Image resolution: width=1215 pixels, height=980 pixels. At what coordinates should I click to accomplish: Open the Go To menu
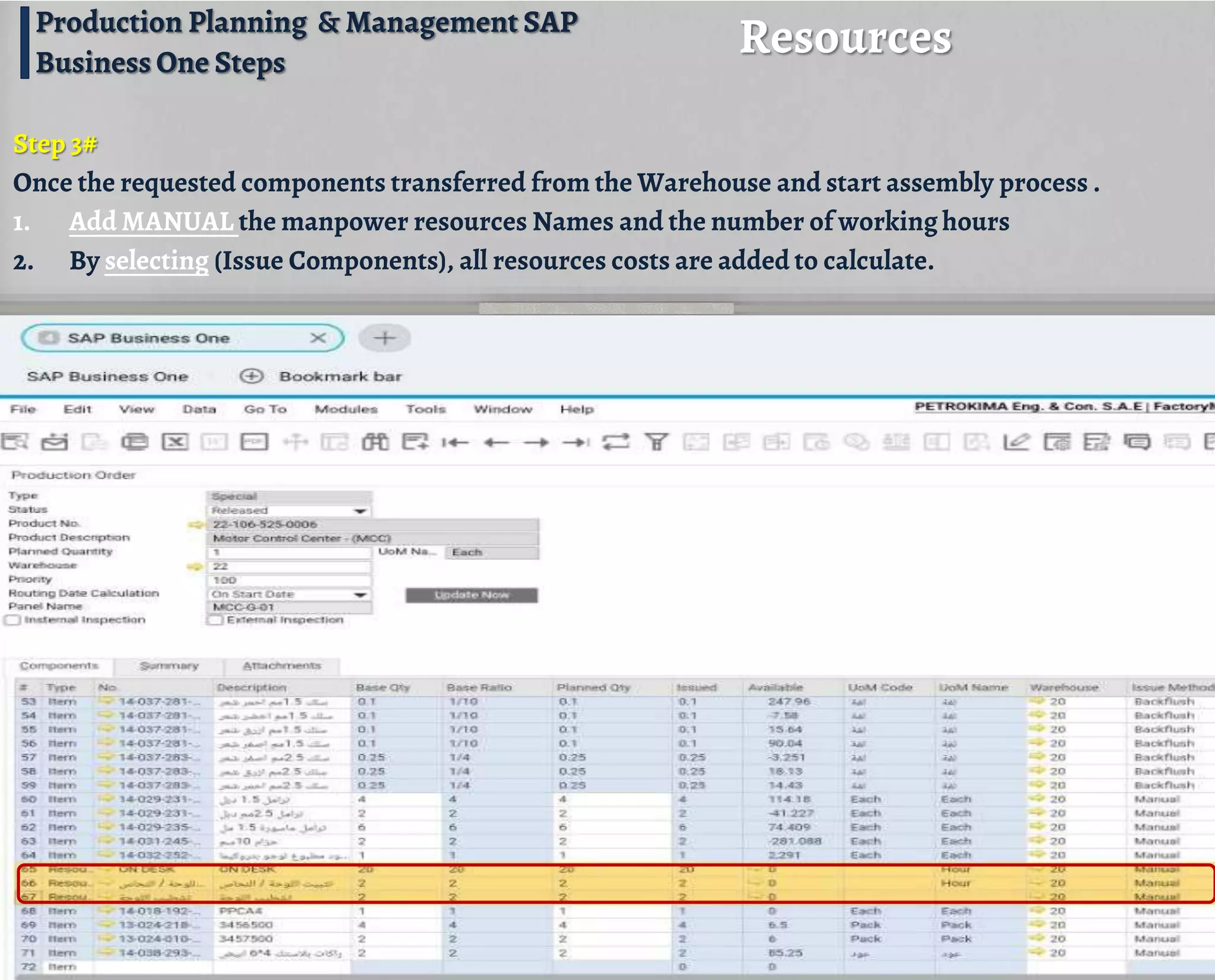(x=265, y=409)
